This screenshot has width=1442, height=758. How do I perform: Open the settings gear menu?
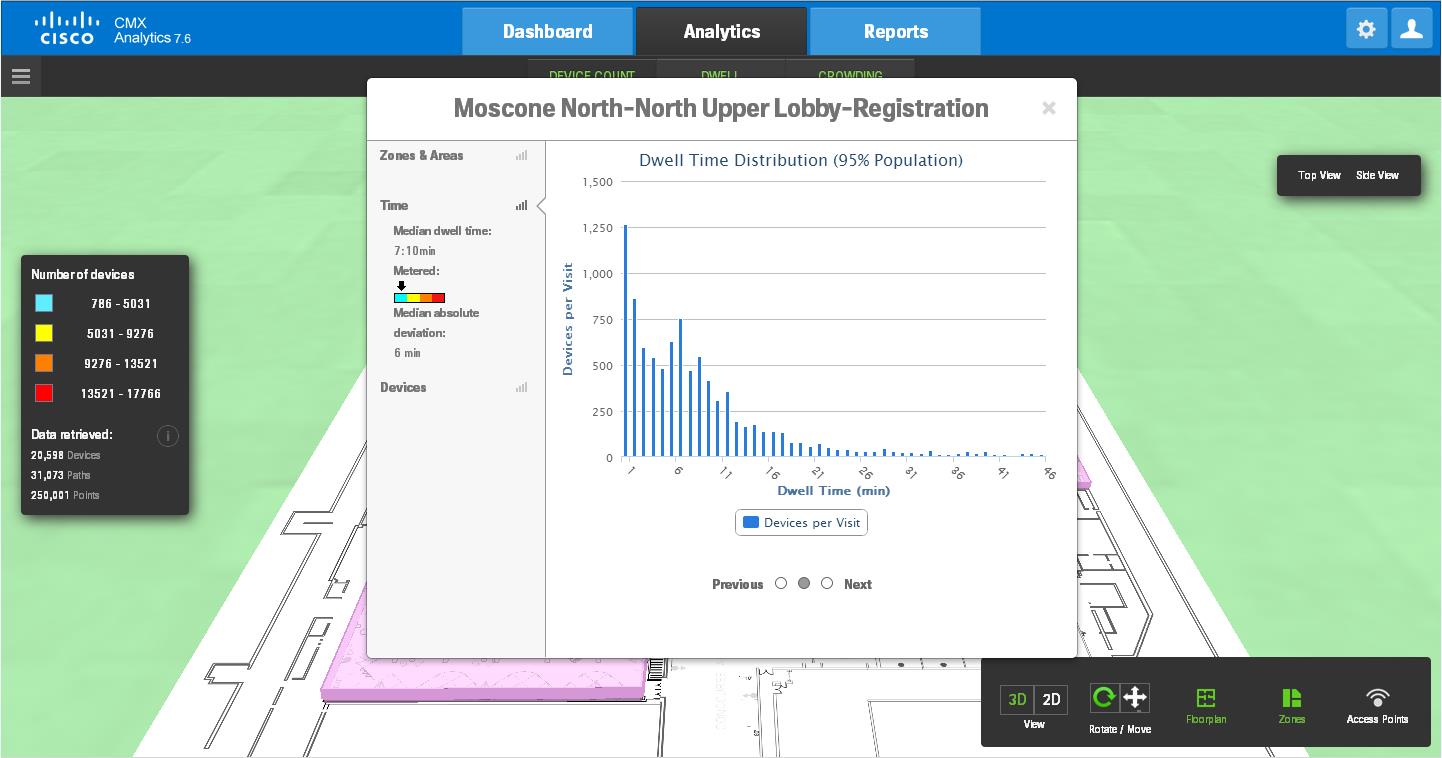pyautogui.click(x=1366, y=30)
